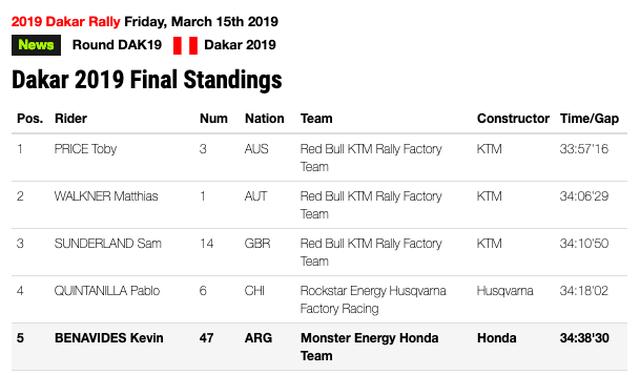Click the Num column header
This screenshot has height=375, width=640.
click(214, 118)
